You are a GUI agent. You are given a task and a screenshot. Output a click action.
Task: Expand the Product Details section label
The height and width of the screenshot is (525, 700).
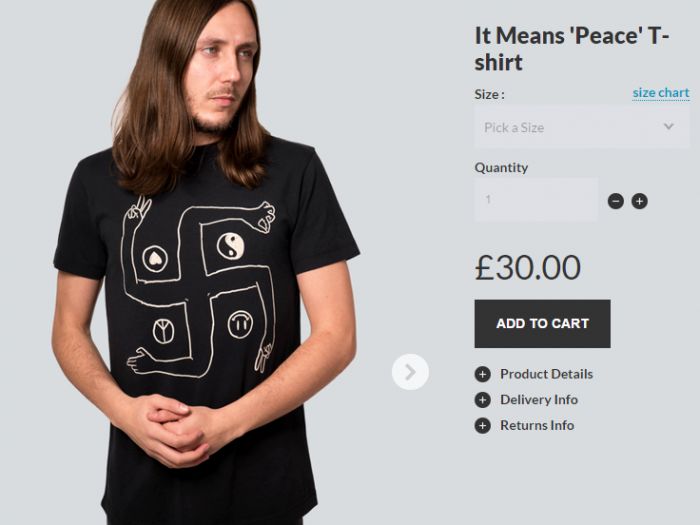pyautogui.click(x=546, y=374)
